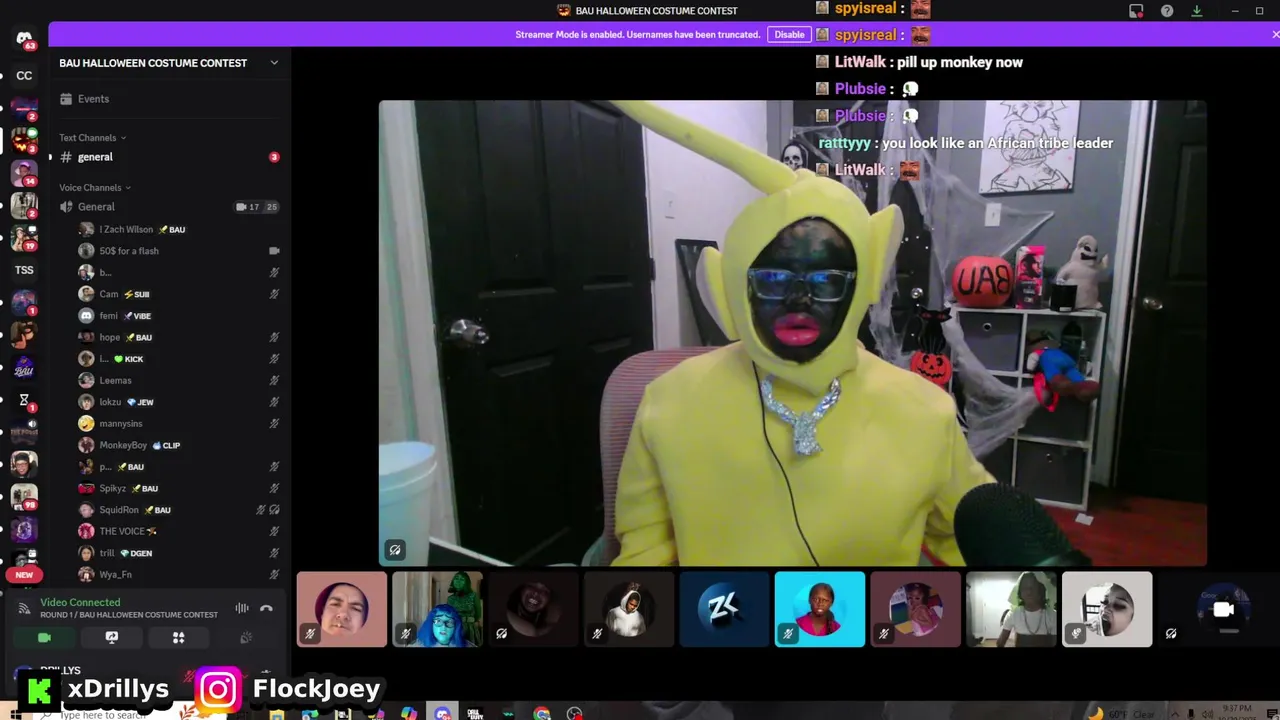Select the thumbnail of person in white hoodie

click(x=629, y=609)
